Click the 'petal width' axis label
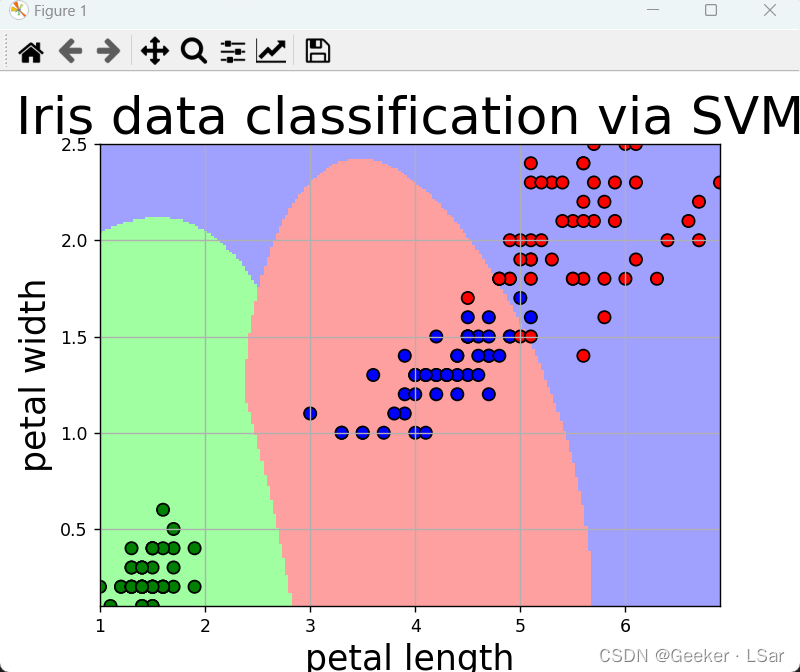The width and height of the screenshot is (800, 672). click(35, 375)
